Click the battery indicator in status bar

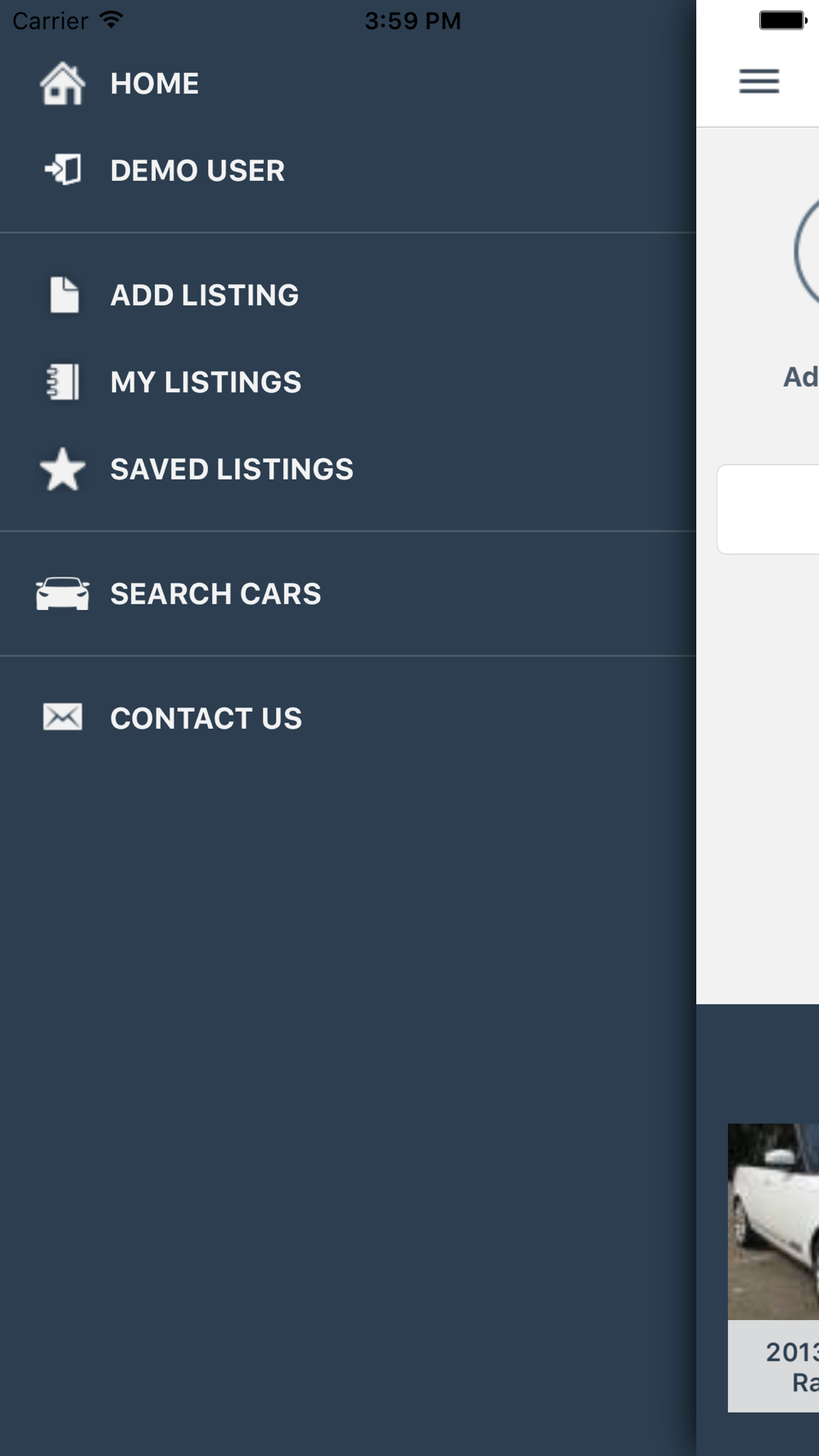point(783,20)
